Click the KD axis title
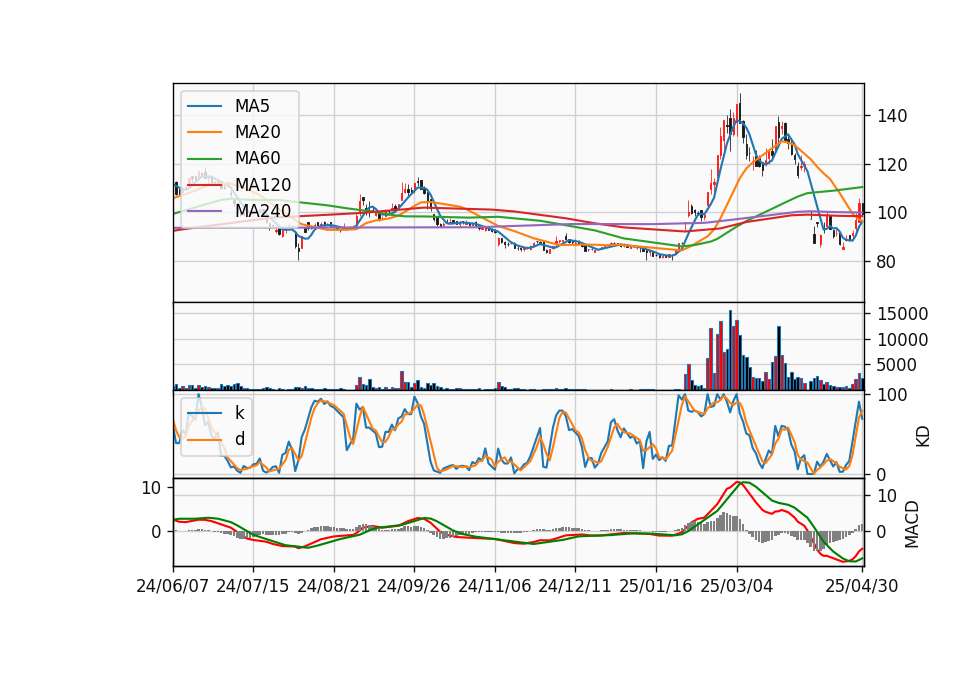Screen dimensions: 960x690 click(x=923, y=436)
